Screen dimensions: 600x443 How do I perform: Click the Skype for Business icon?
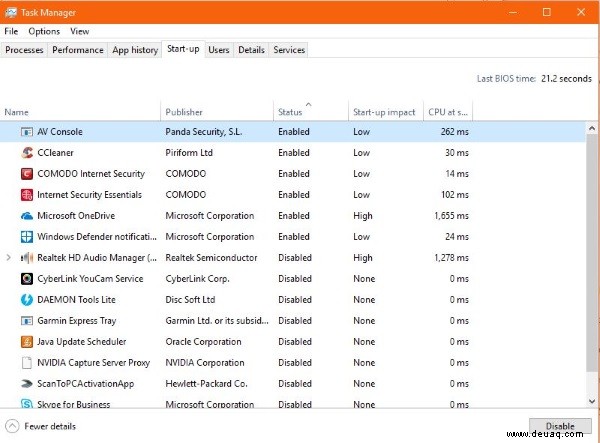coord(26,404)
